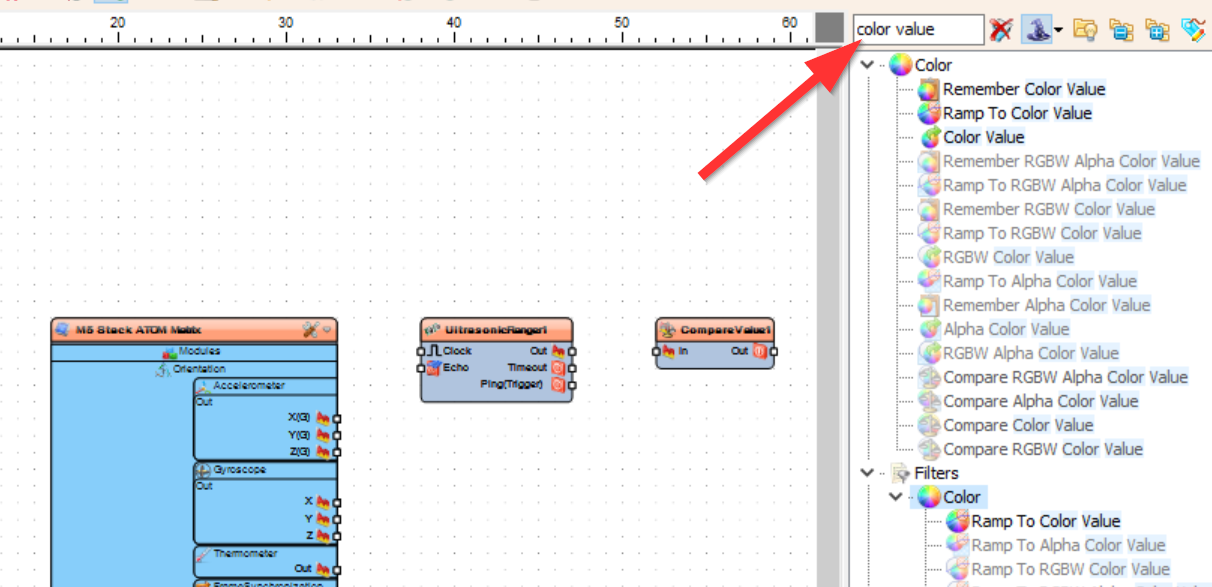Viewport: 1212px width, 587px height.
Task: Click UltrasonicRanger1 Ping(Trigger) output pin
Action: click(572, 385)
